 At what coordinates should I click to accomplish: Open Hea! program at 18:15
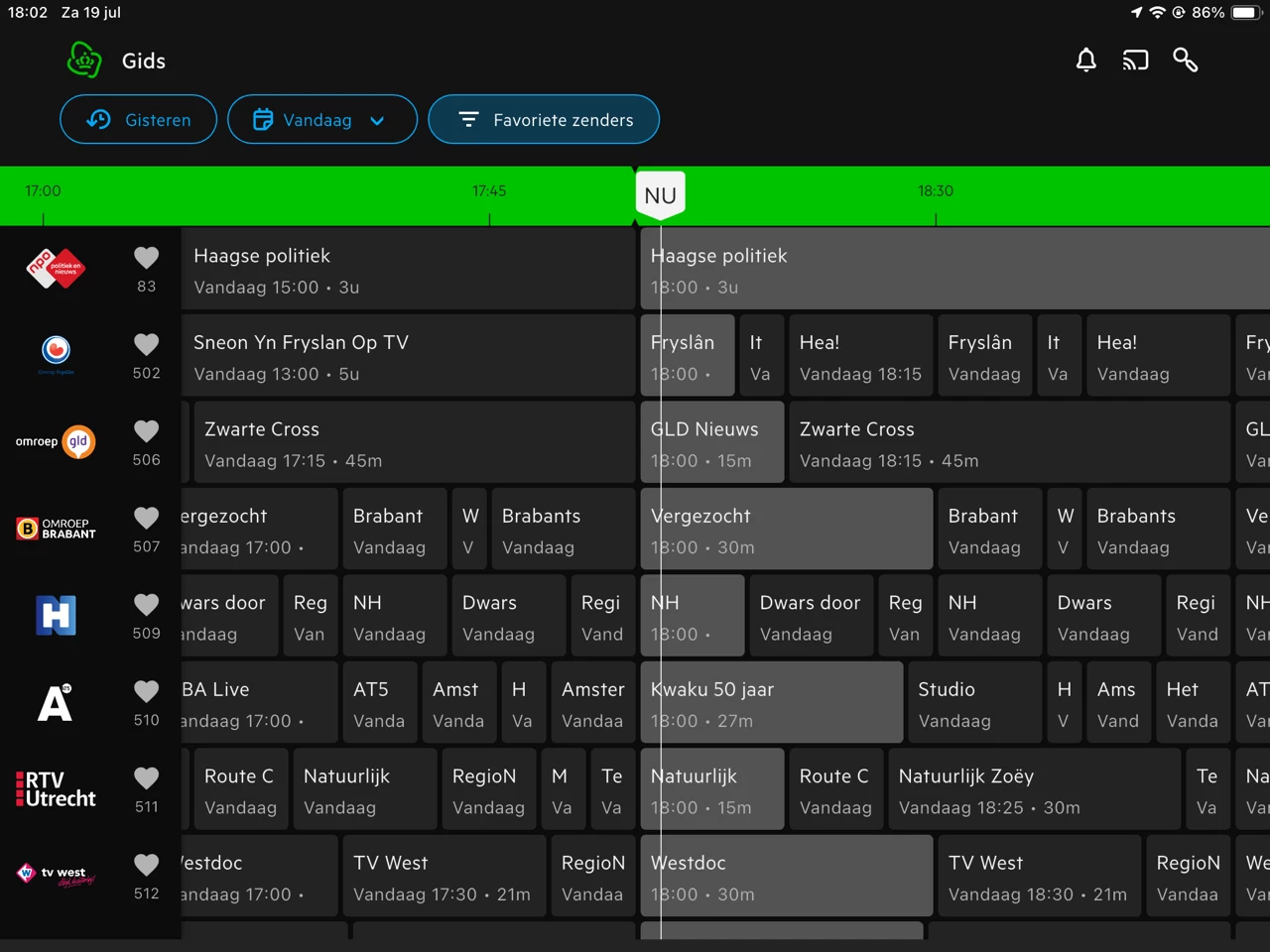pos(860,357)
